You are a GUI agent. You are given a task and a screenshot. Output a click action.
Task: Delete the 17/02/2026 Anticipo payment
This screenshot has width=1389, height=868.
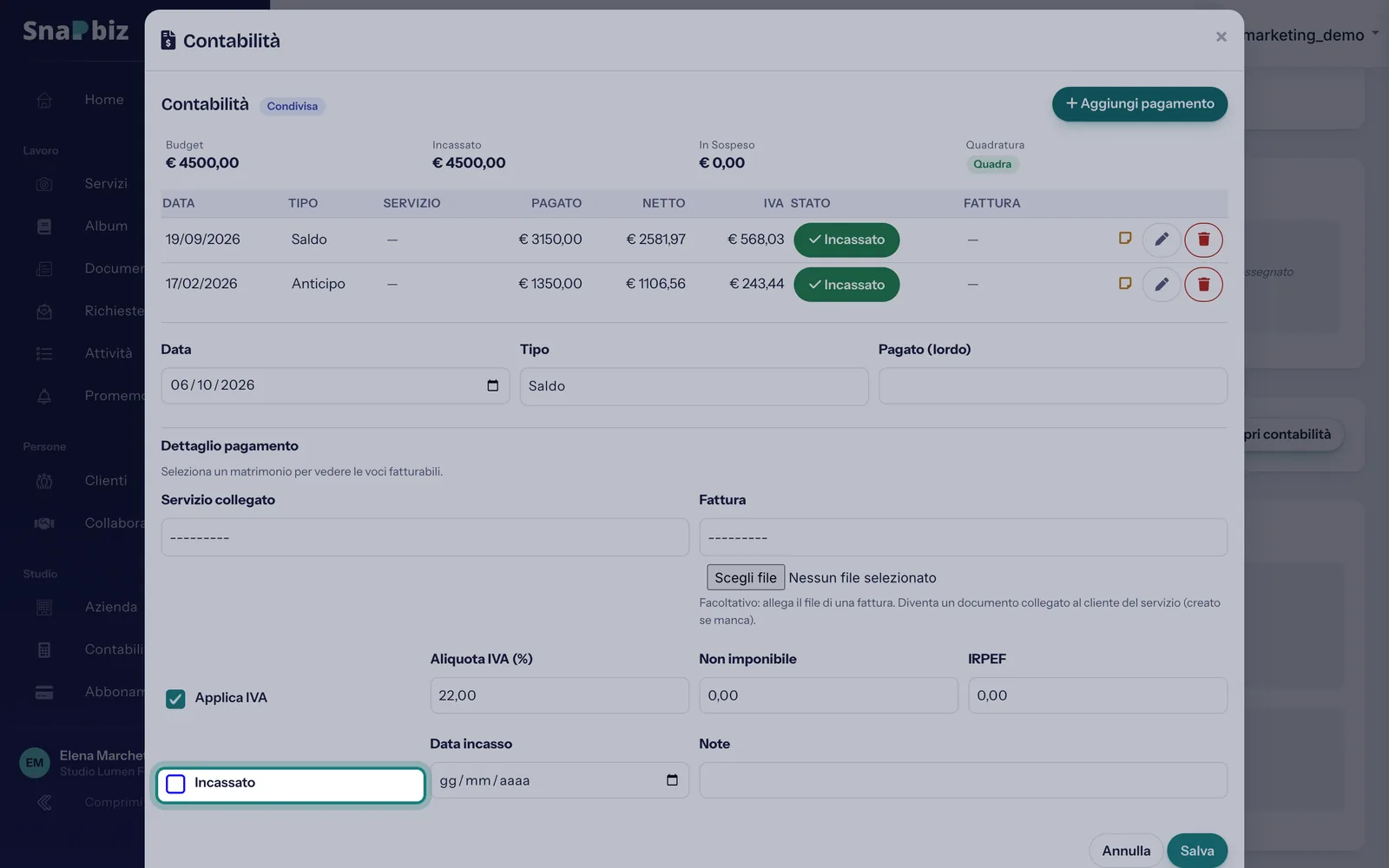tap(1203, 284)
